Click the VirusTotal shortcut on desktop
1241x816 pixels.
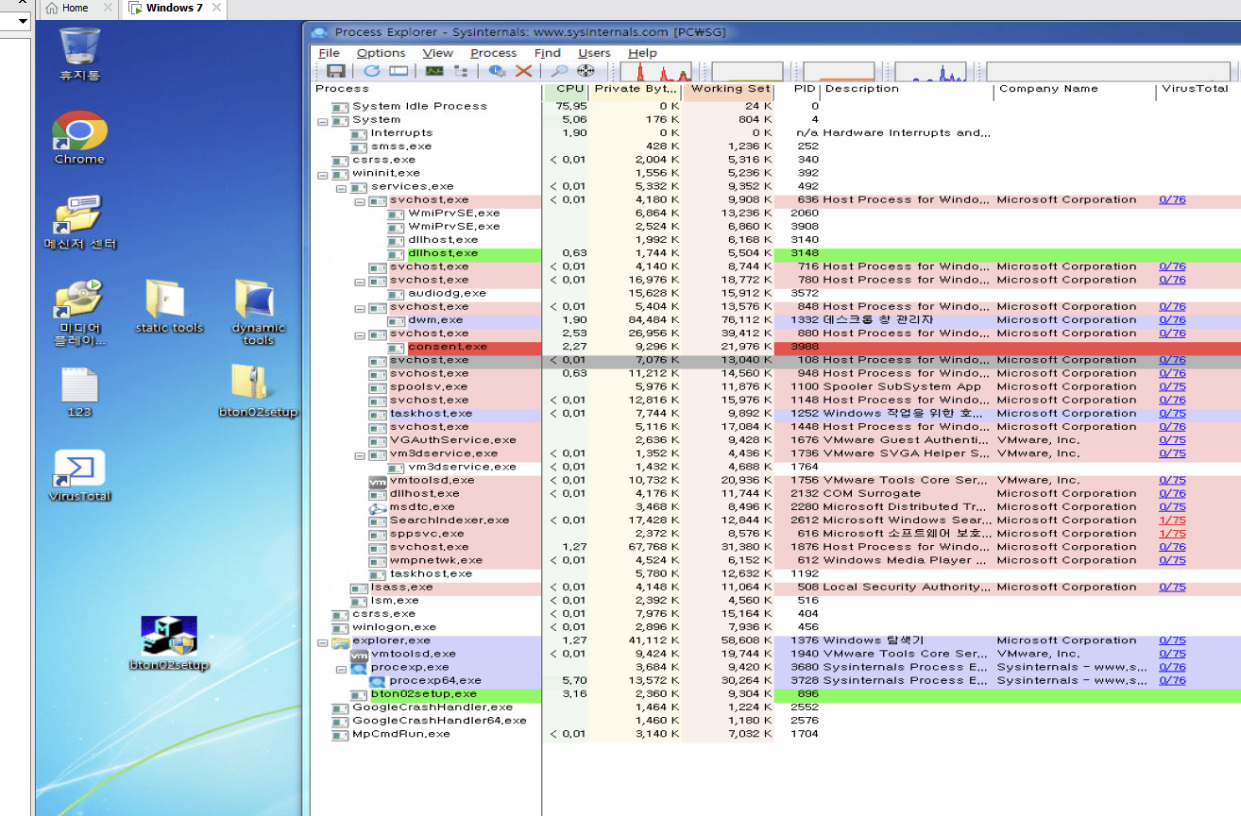coord(80,476)
